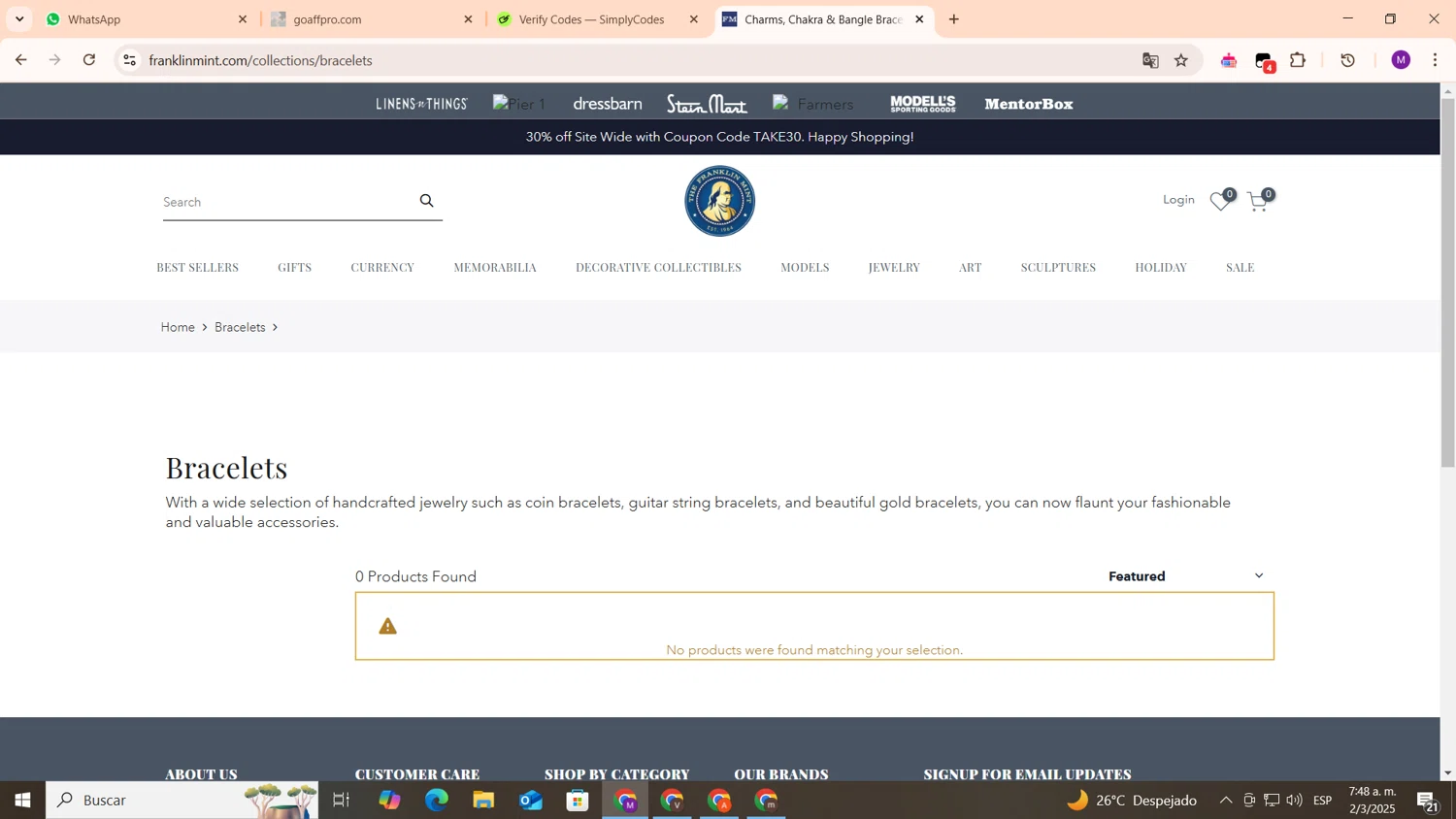View site information icon in address bar

point(129,60)
